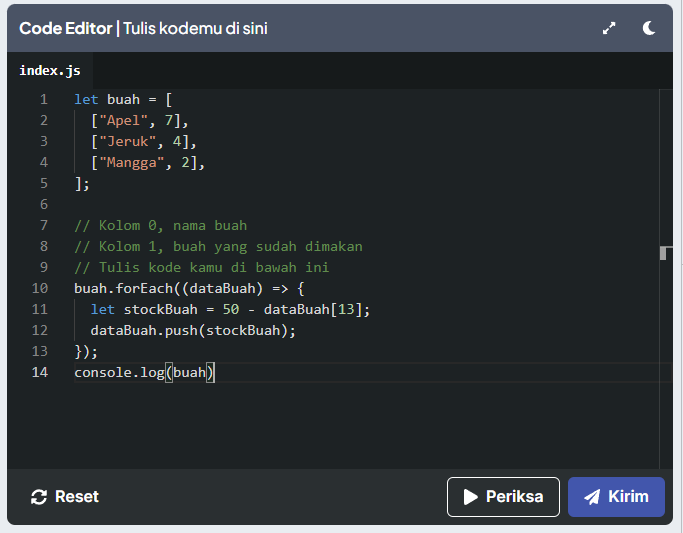Switch to the index.js tab
The image size is (683, 533).
tap(50, 71)
